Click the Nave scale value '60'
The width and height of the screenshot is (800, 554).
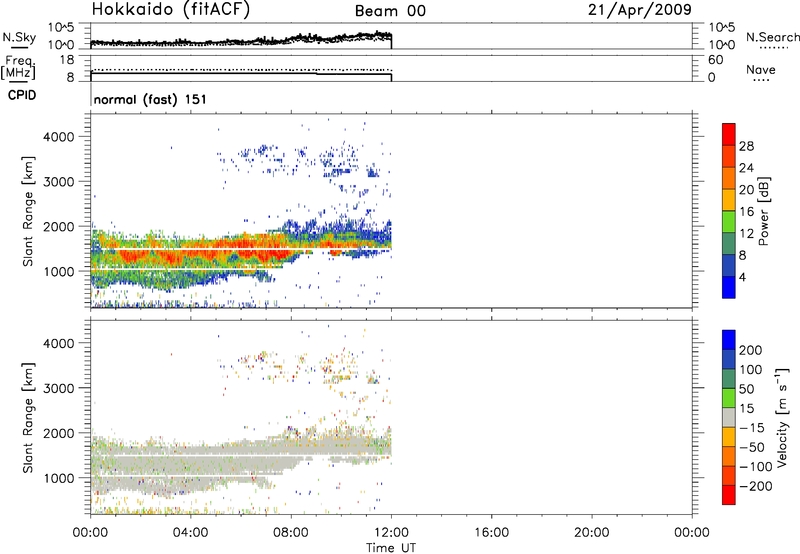click(716, 60)
